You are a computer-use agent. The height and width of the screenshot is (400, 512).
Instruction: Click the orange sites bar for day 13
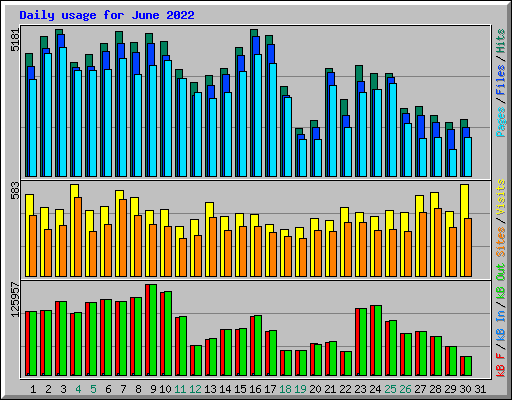tap(213, 247)
